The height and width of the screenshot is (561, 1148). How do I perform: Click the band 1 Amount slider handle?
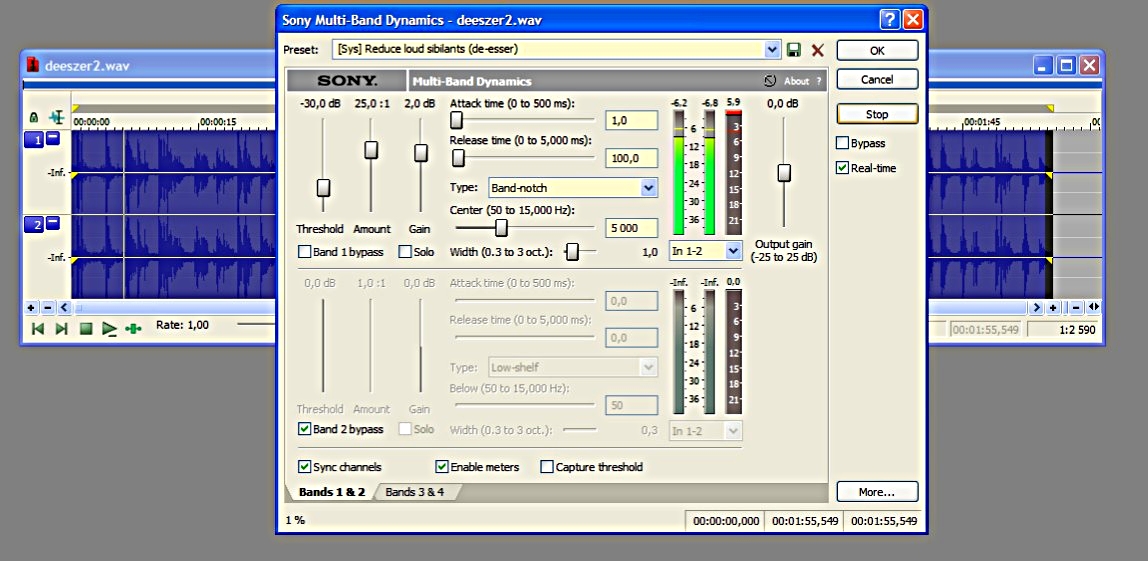tap(371, 149)
